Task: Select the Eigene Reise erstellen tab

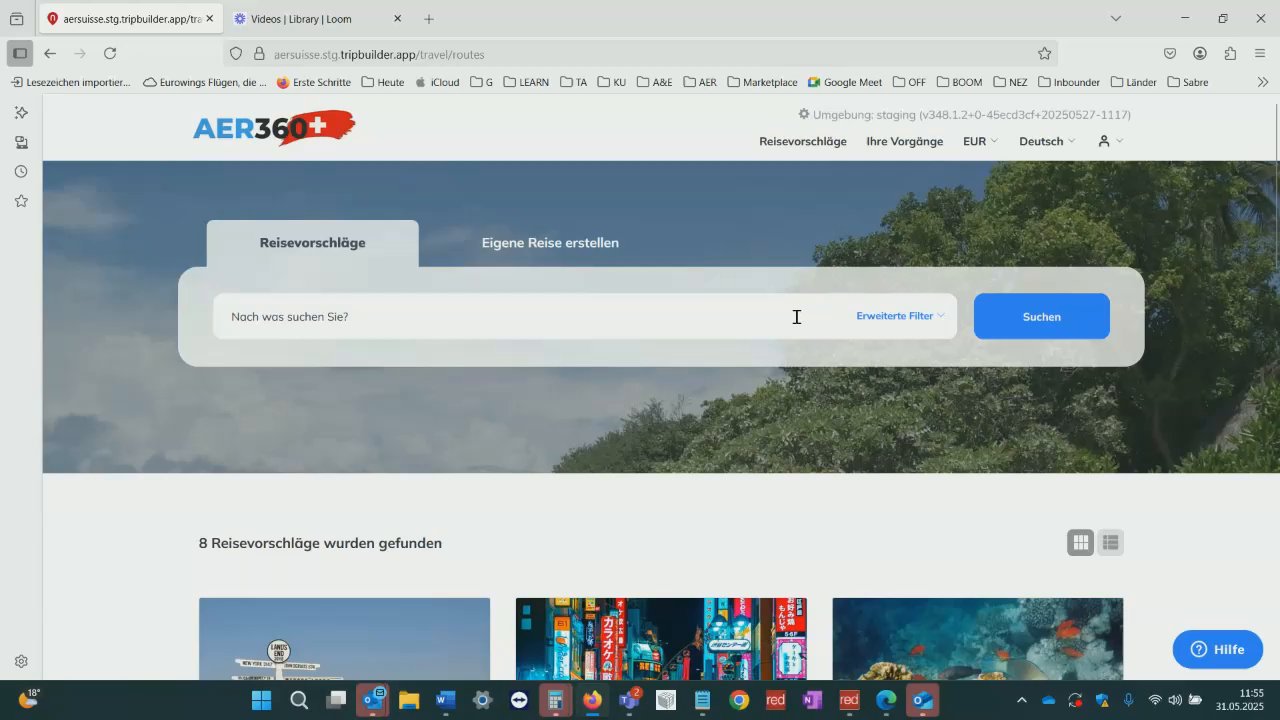Action: point(550,243)
